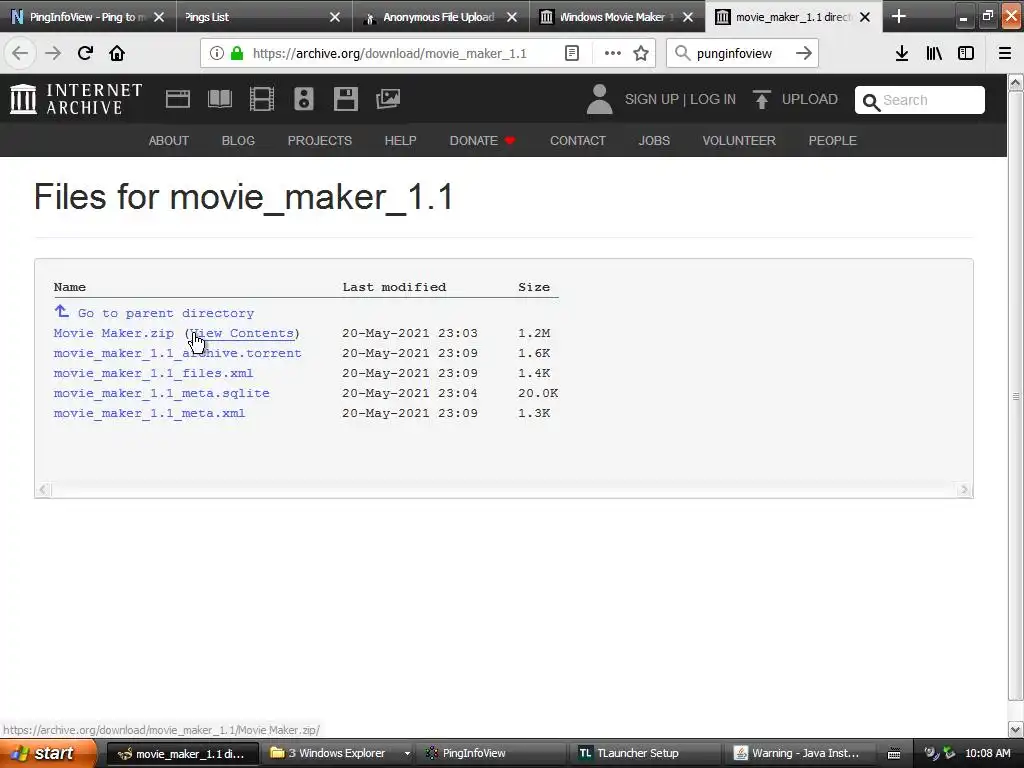Click the address bar URL
Image resolution: width=1024 pixels, height=768 pixels.
point(389,53)
